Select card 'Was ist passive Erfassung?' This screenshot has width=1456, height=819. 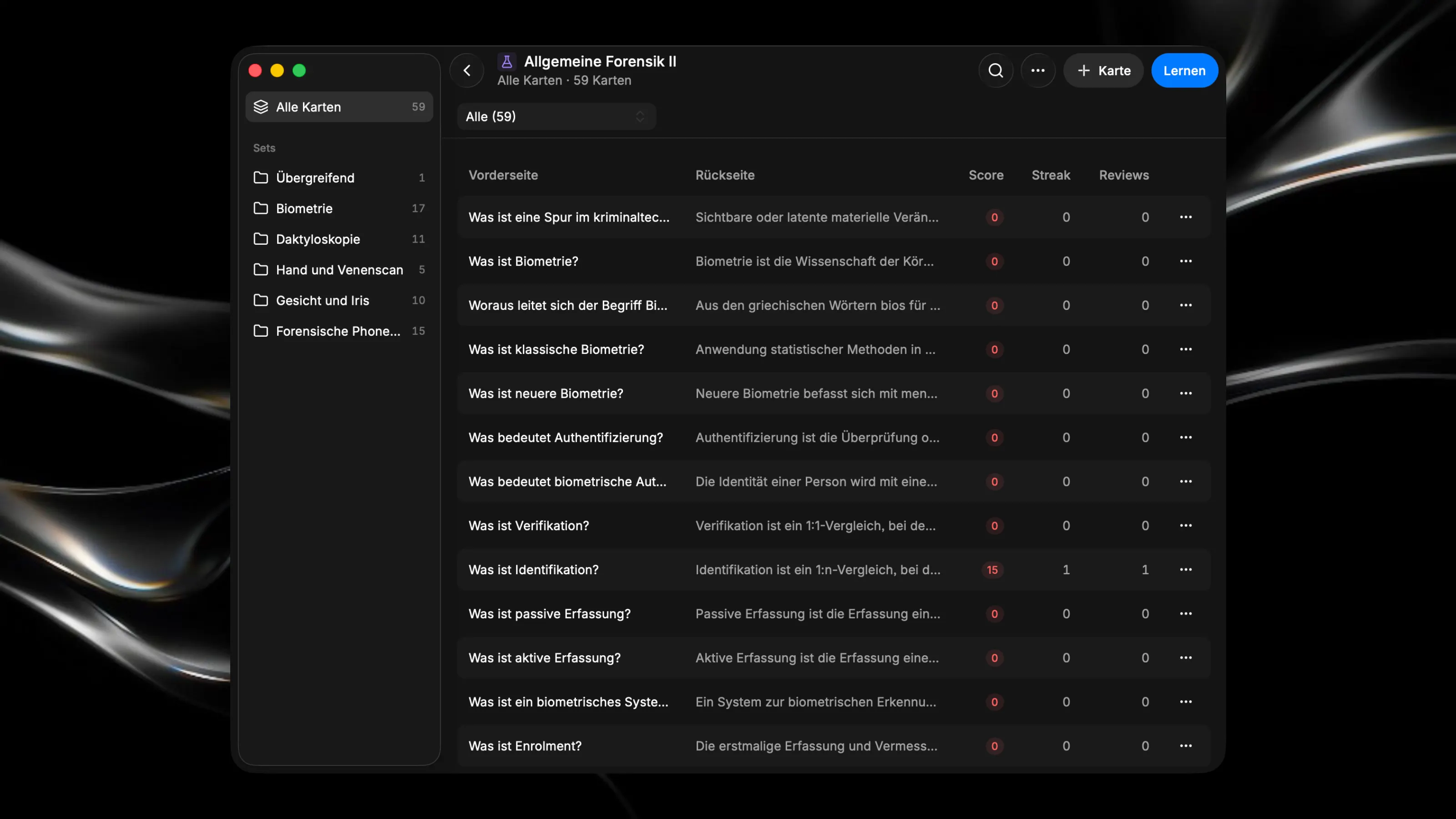833,614
